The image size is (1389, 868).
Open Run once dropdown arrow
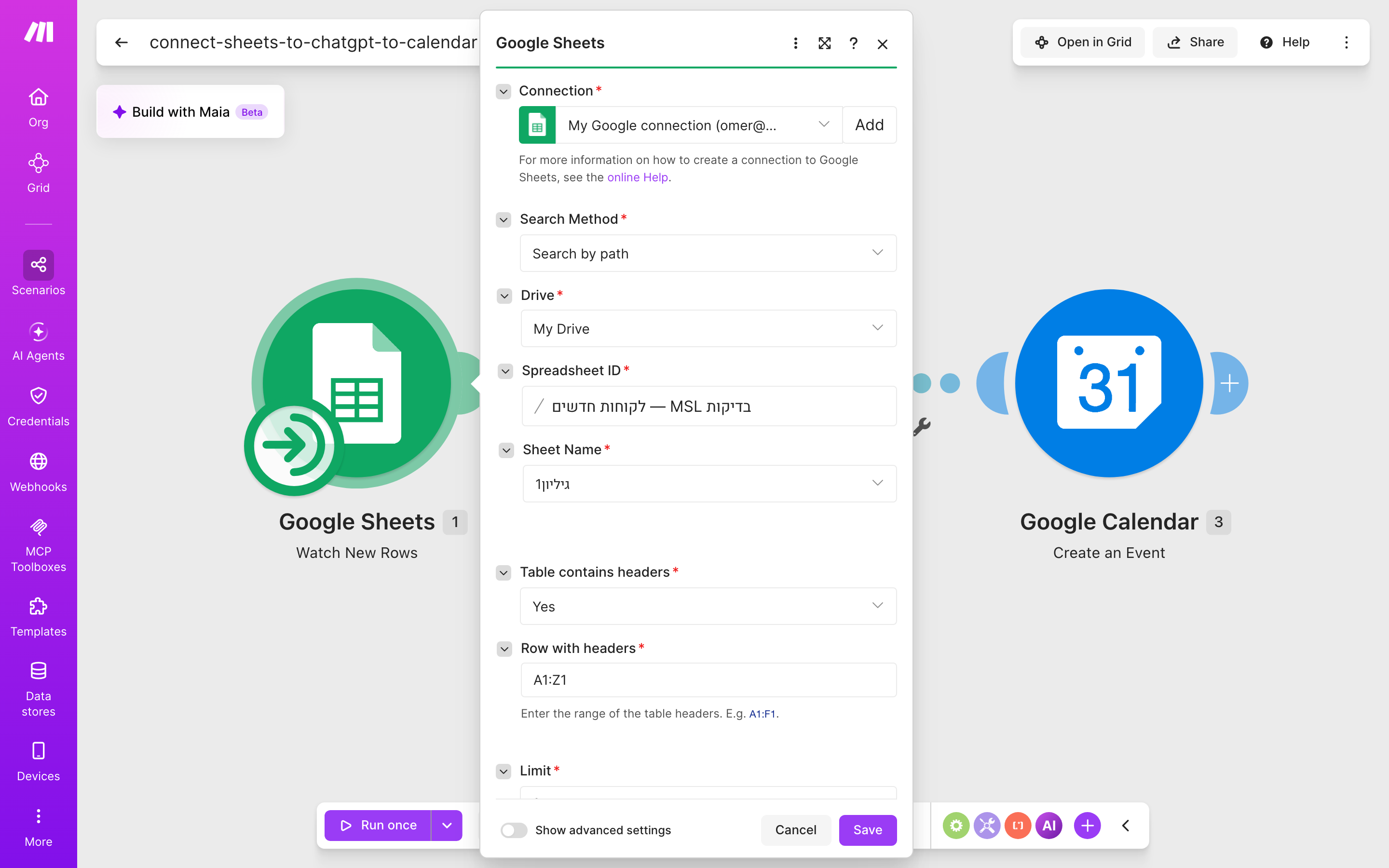(x=447, y=826)
